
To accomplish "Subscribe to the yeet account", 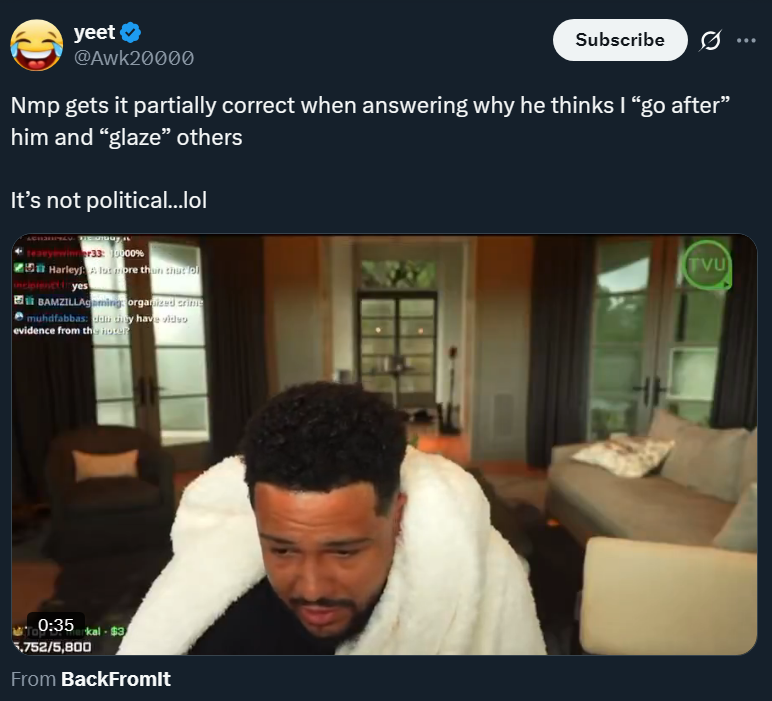I will (x=620, y=40).
